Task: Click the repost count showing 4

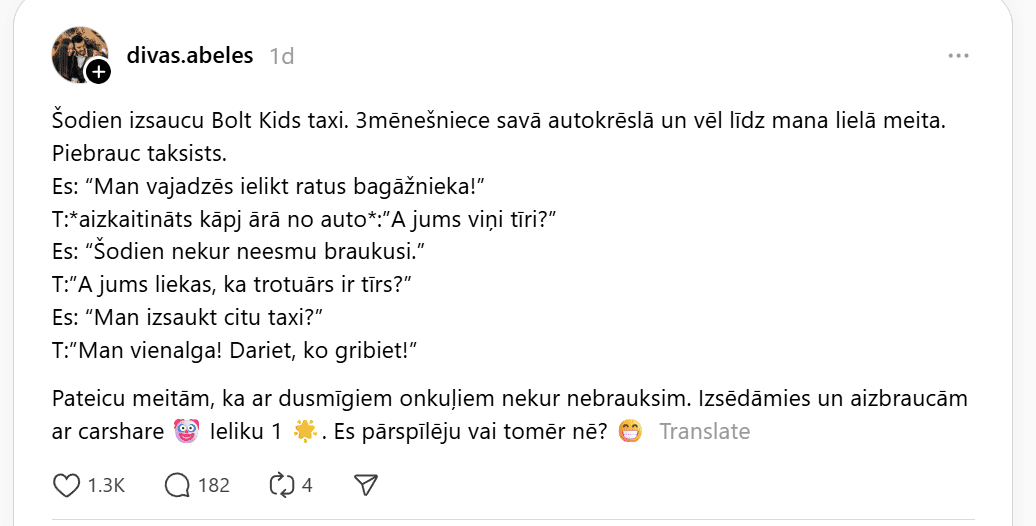Action: point(307,486)
